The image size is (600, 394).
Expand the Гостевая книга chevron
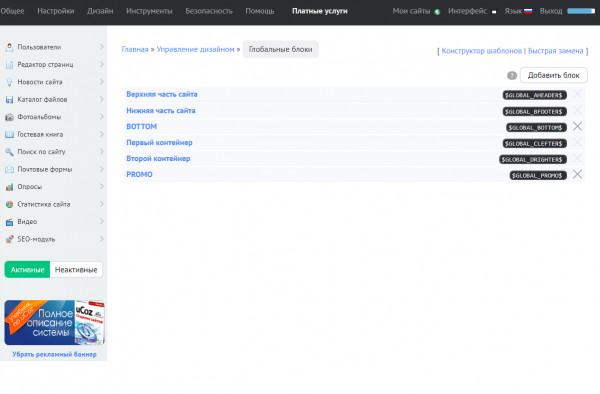(x=101, y=134)
